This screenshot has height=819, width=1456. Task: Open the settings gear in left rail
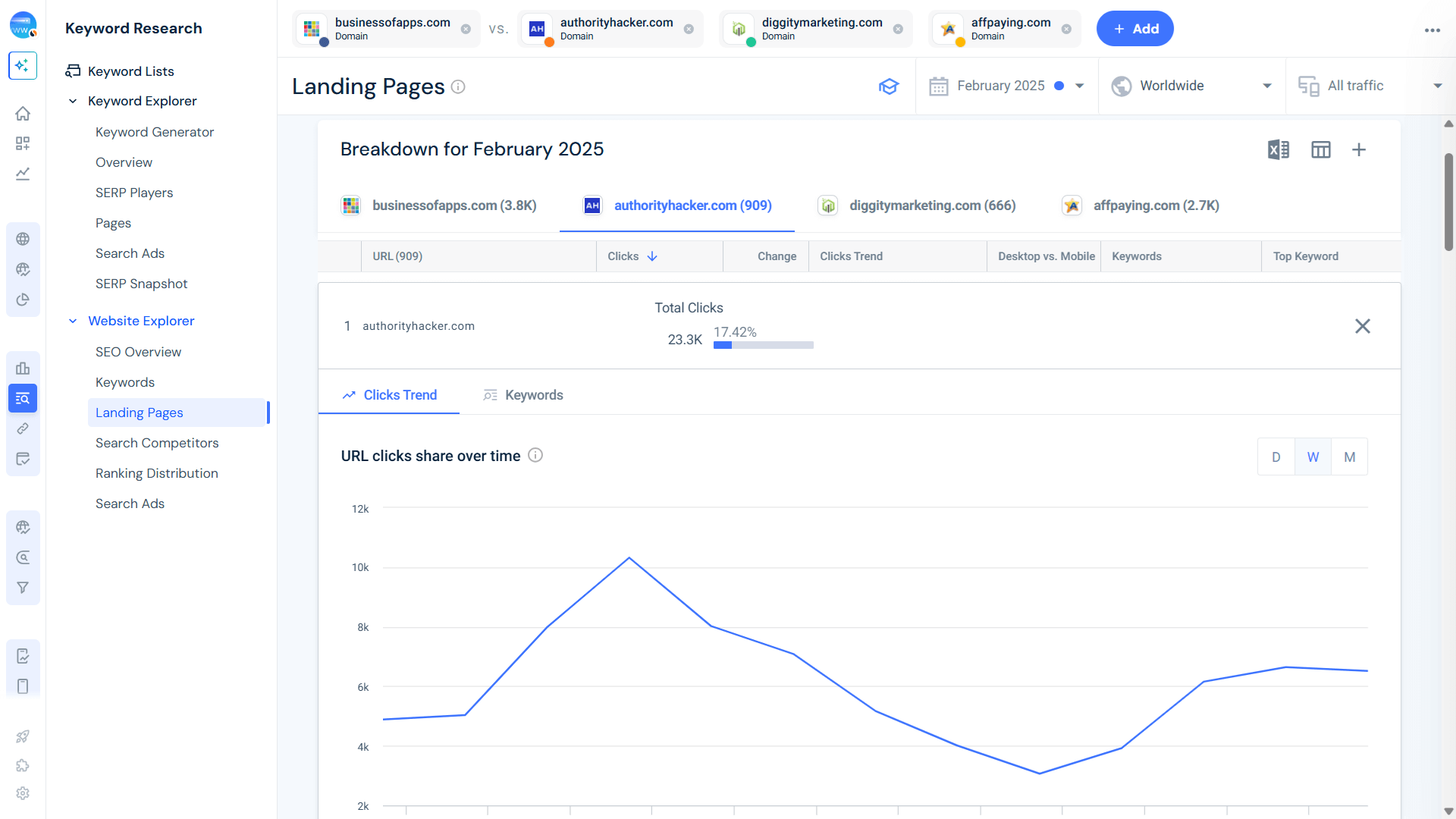pyautogui.click(x=23, y=793)
